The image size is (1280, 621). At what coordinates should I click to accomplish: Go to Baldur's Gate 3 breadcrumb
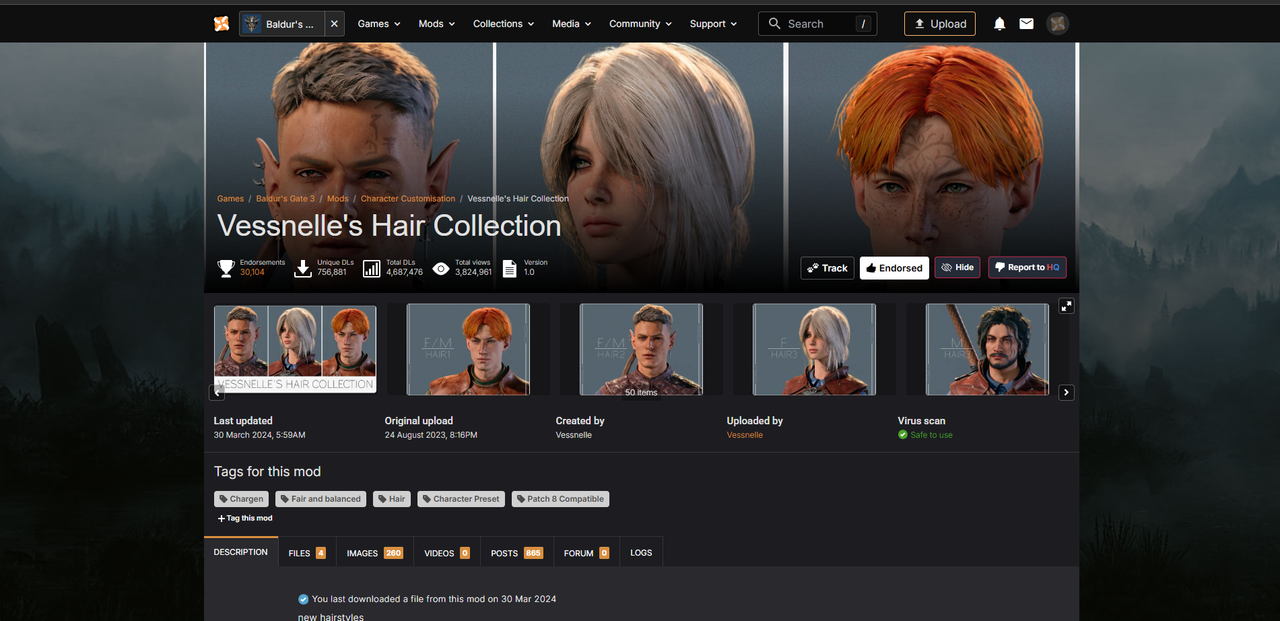tap(285, 199)
